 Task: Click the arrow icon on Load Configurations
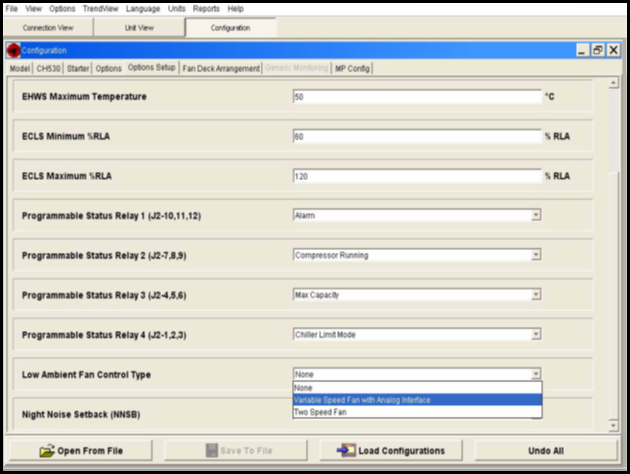pos(346,450)
